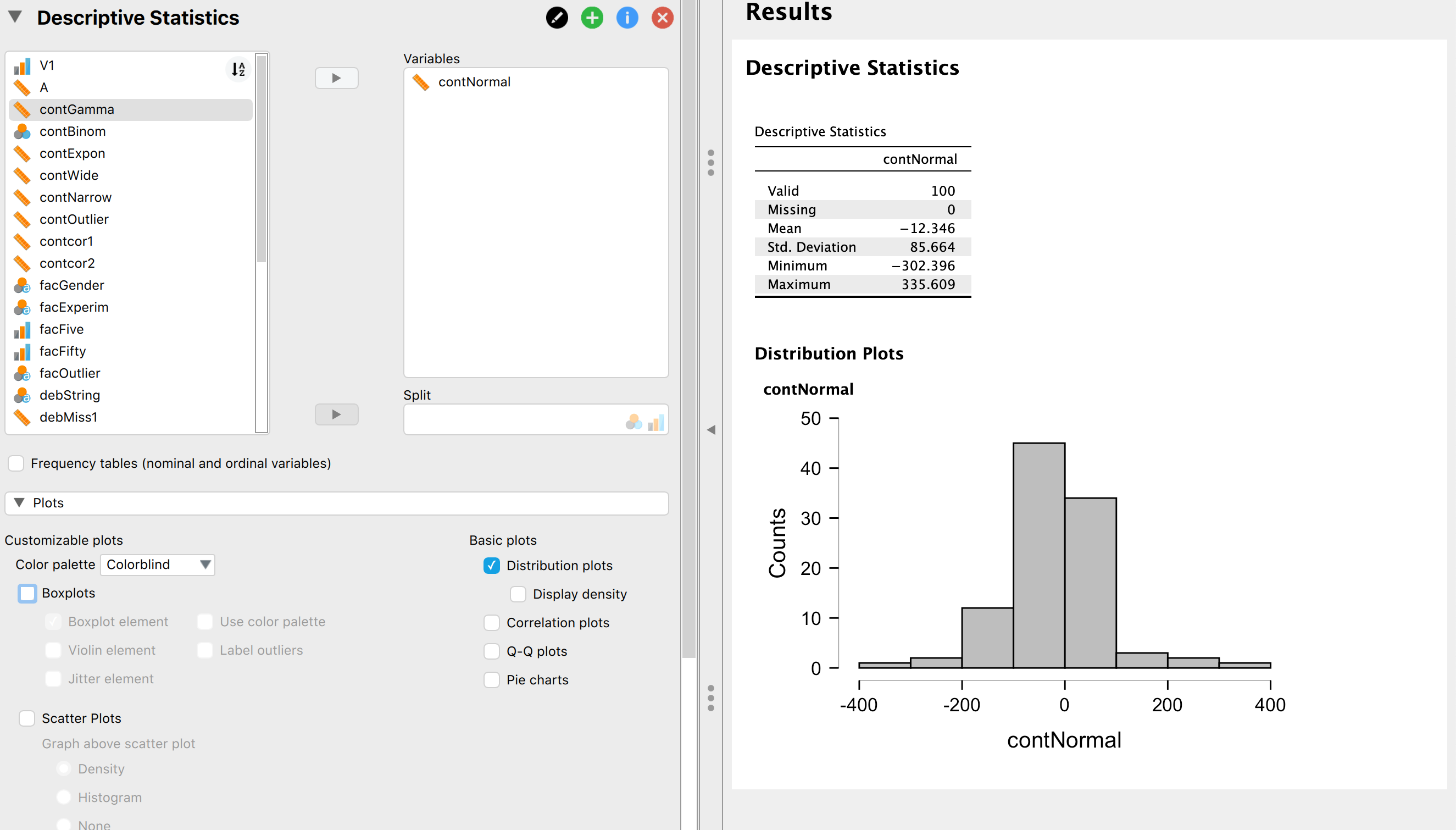Enable Pie charts

click(491, 679)
